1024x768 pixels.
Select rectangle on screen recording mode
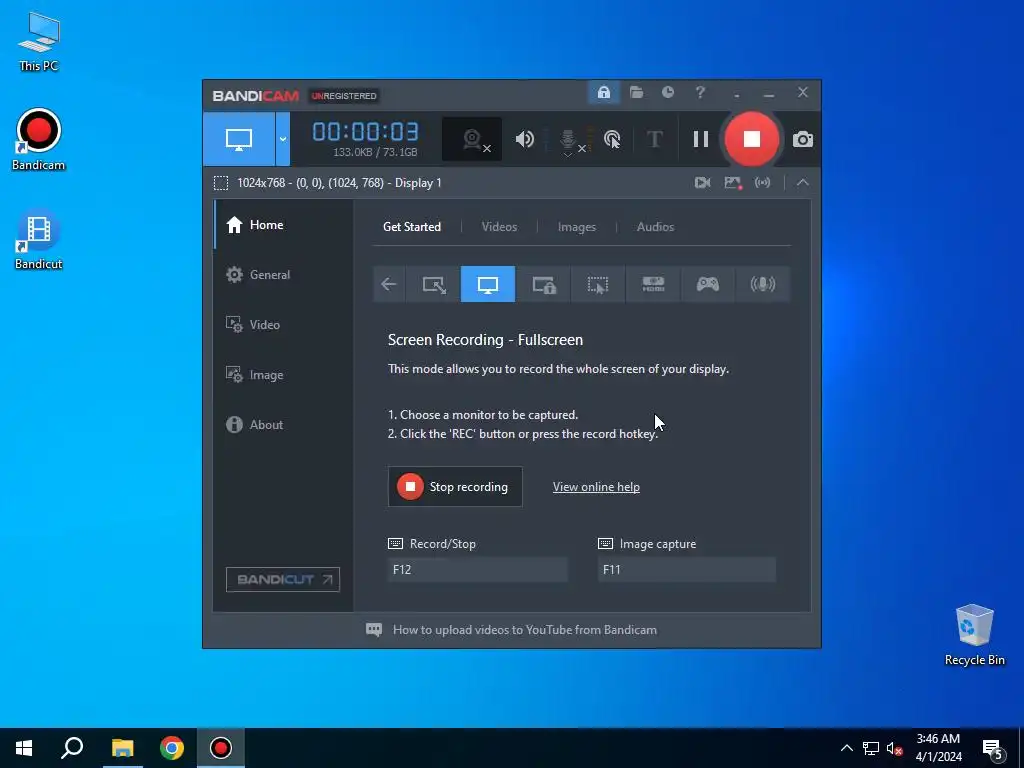(434, 284)
